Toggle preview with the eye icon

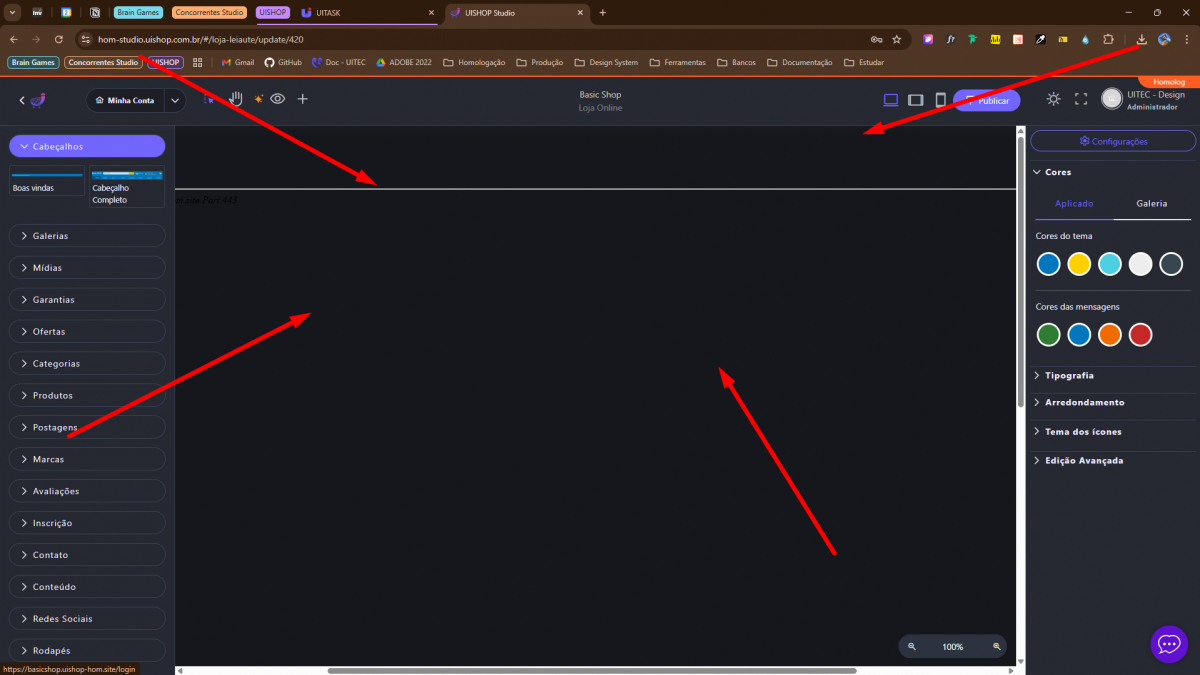point(278,99)
